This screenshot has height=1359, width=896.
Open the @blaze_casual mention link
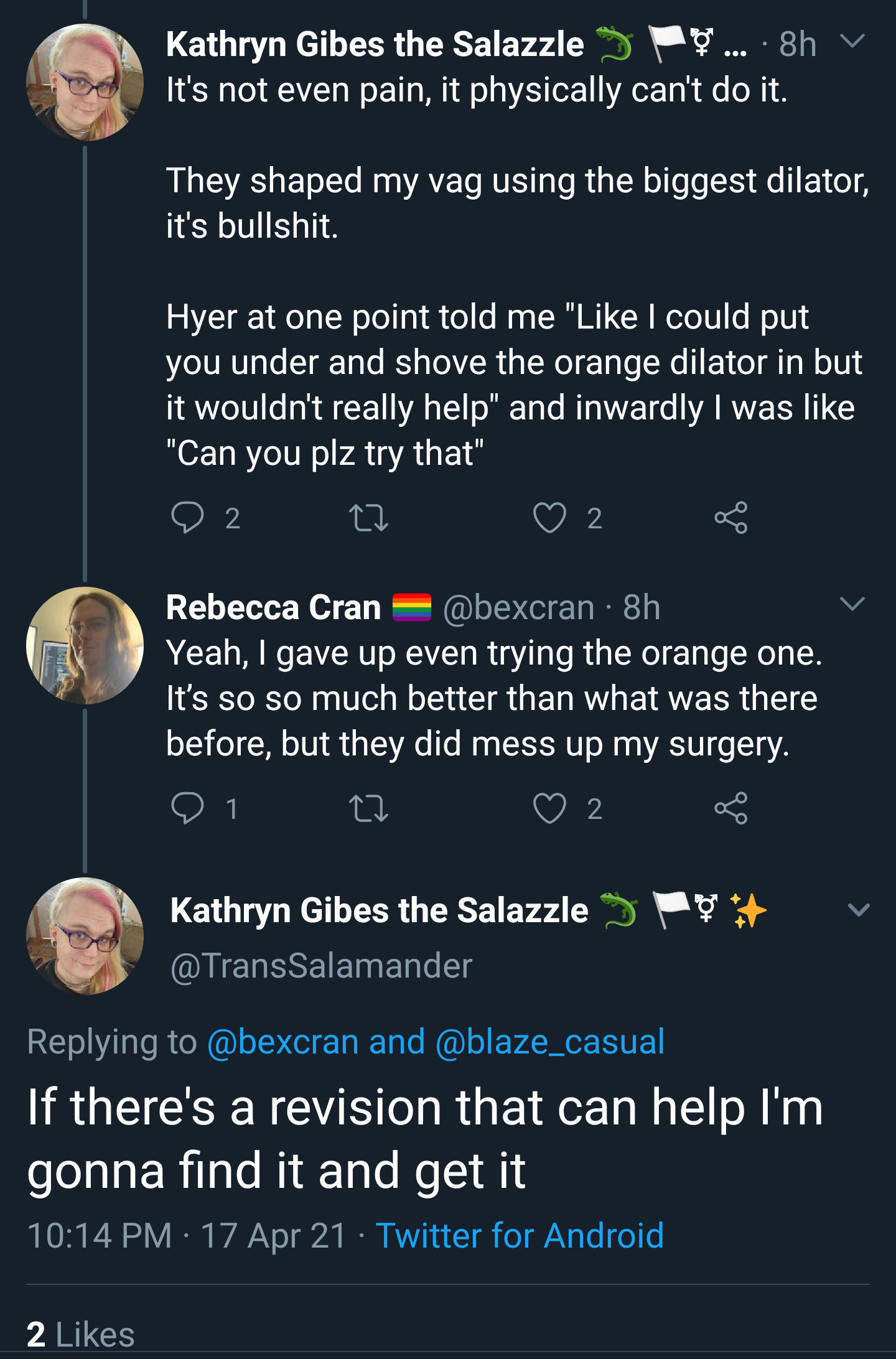(x=550, y=1042)
